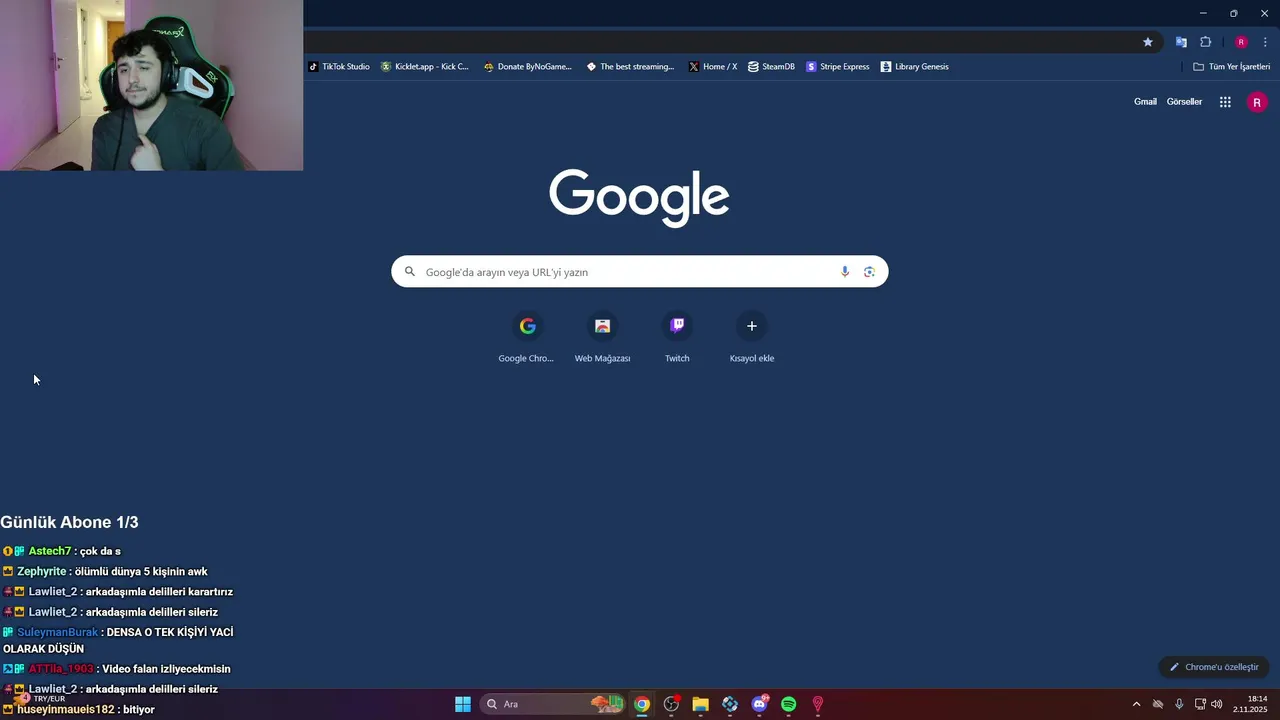Open the Twitch shortcut tile
This screenshot has width=1280, height=720.
coord(677,338)
